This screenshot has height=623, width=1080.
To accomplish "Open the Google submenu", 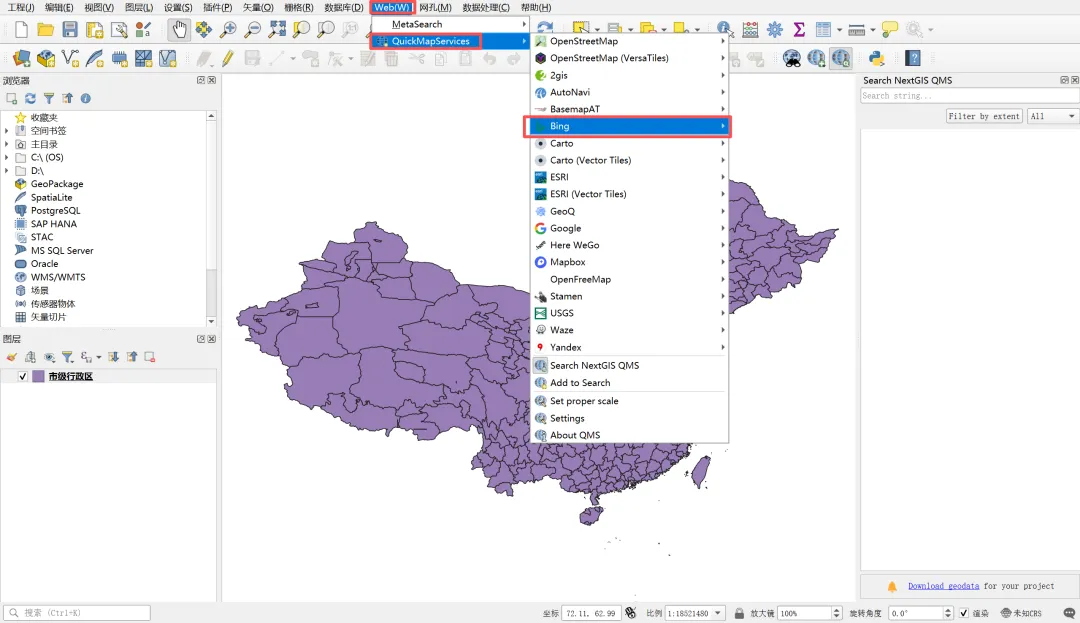I will coord(630,229).
